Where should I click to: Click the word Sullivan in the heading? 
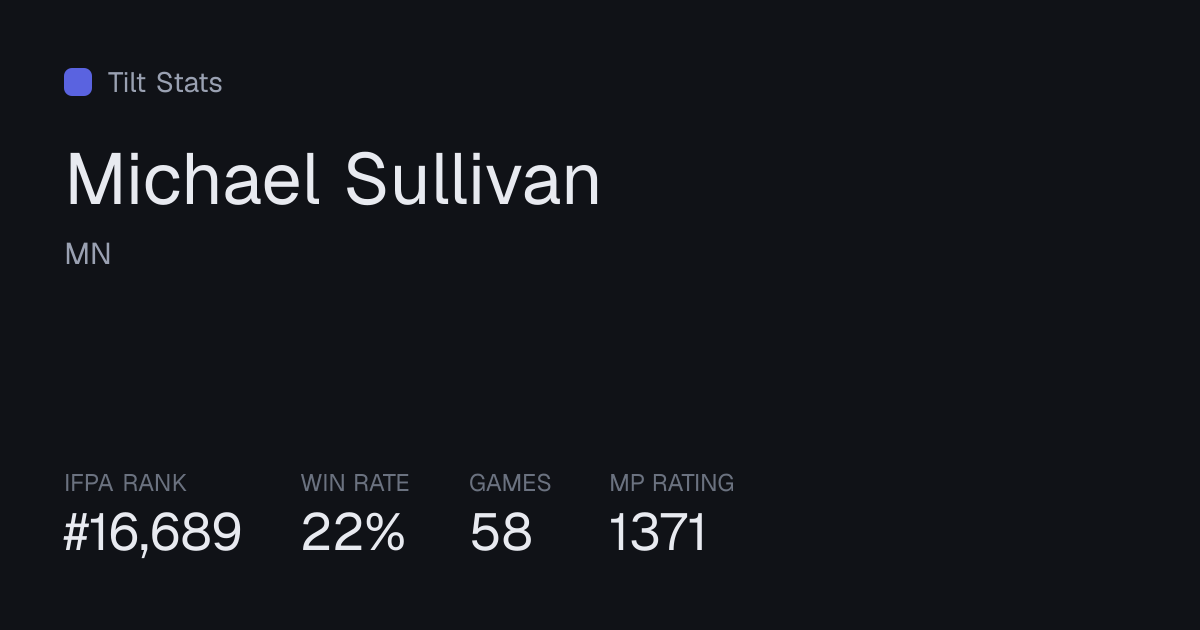[473, 180]
